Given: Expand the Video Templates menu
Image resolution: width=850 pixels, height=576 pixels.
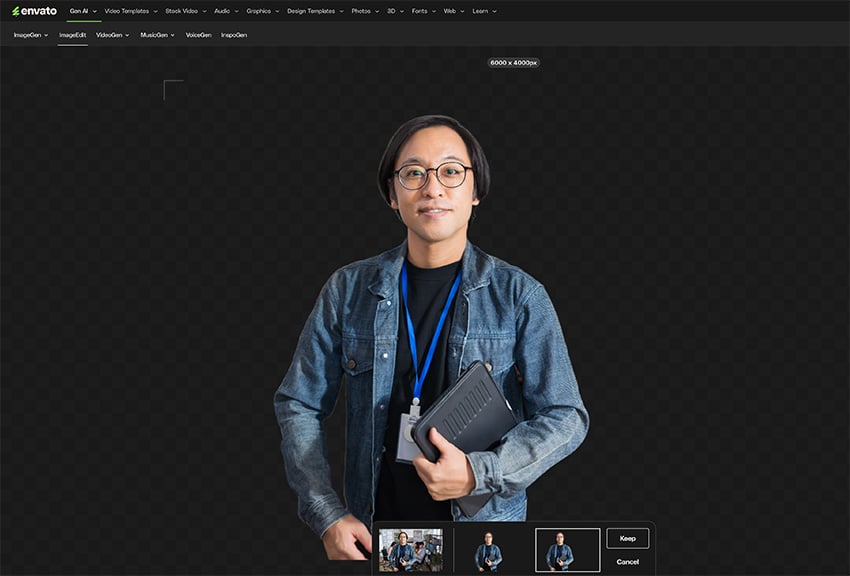Looking at the screenshot, I should [130, 11].
